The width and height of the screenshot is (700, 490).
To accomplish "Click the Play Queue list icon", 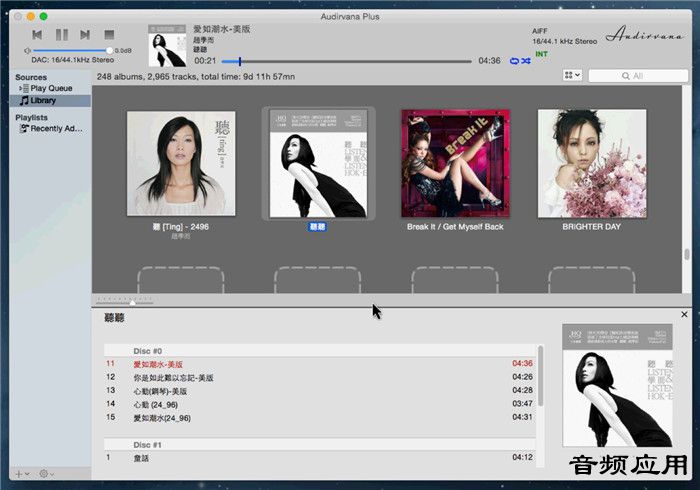I will [x=26, y=88].
